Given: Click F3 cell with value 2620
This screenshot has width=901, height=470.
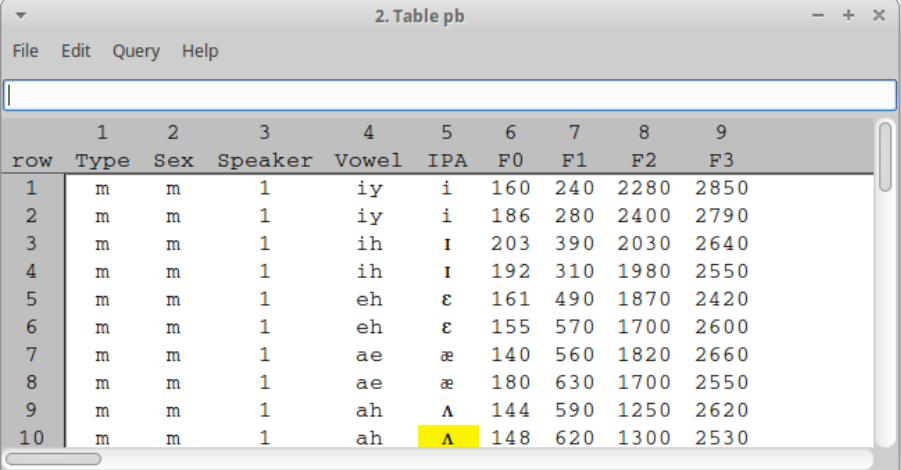Looking at the screenshot, I should point(721,410).
